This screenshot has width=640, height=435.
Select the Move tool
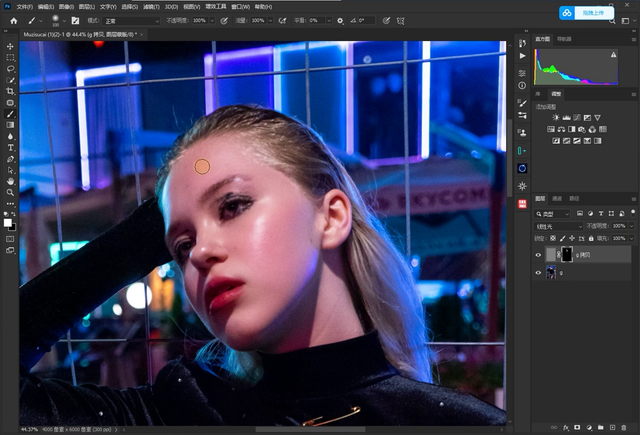[10, 46]
